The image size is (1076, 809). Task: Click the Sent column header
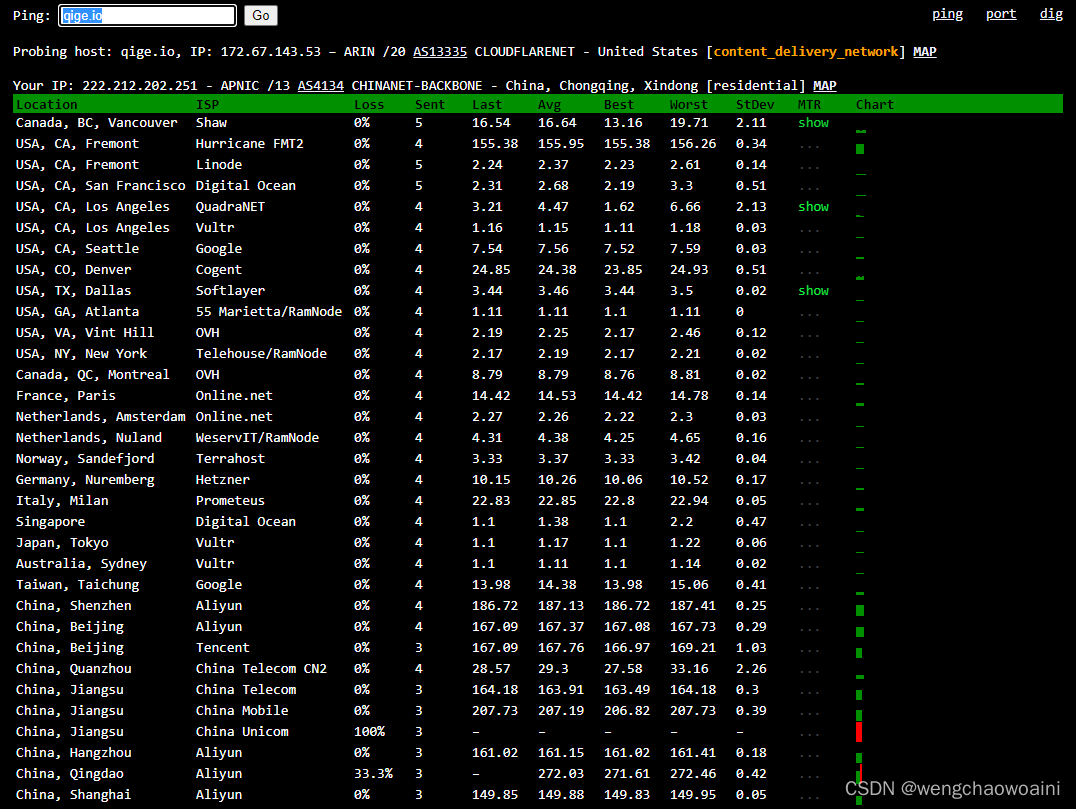[x=430, y=104]
